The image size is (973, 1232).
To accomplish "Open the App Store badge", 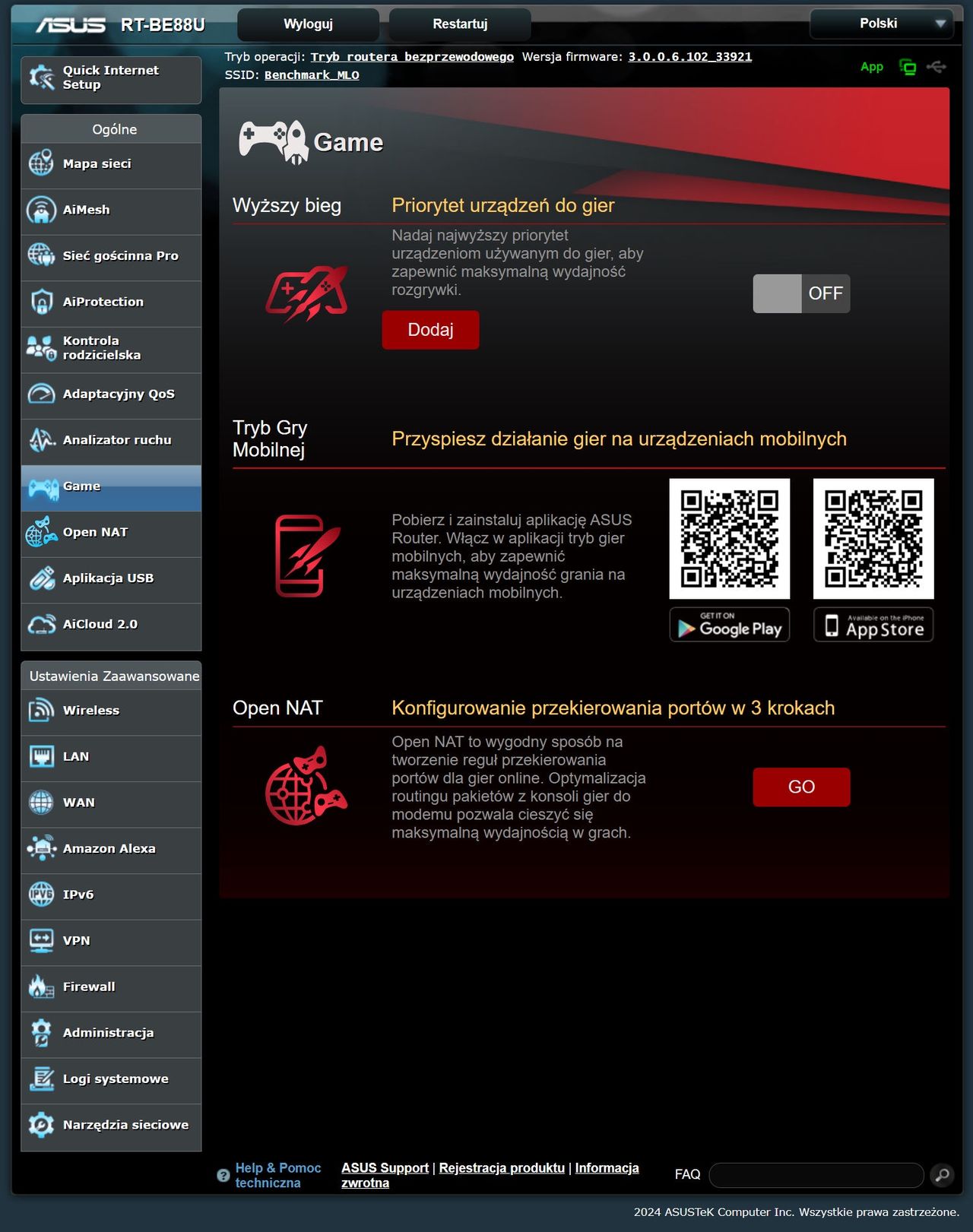I will click(x=873, y=625).
